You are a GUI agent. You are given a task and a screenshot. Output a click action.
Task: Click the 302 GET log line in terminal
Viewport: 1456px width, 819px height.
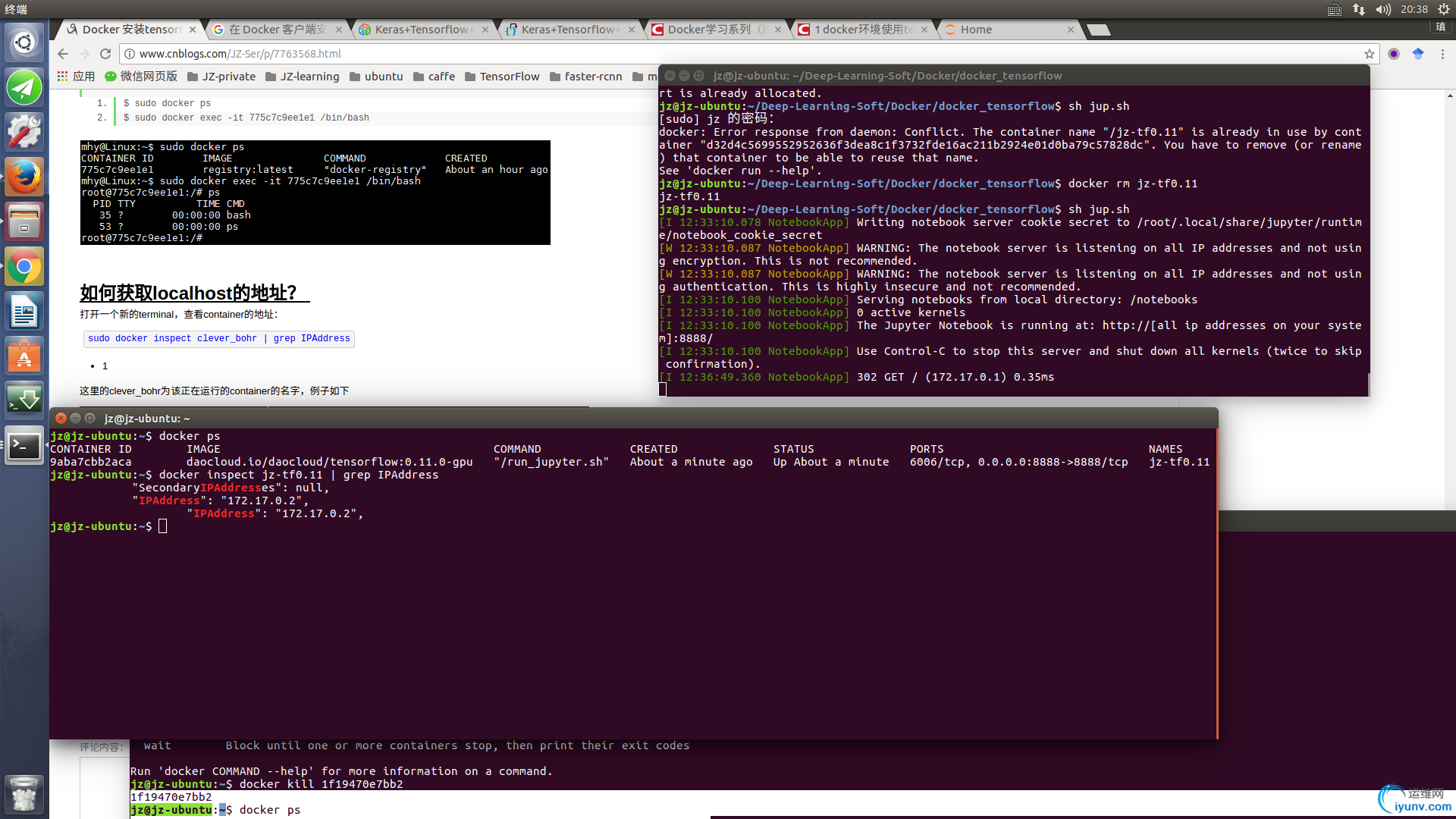856,377
